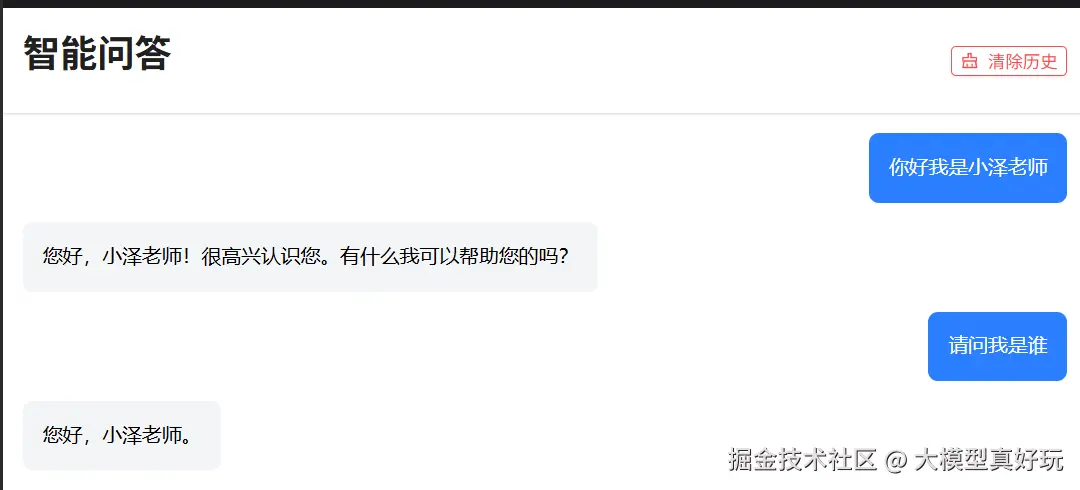Select the blue 请问我是谁 message bubble
The image size is (1080, 490).
click(997, 346)
